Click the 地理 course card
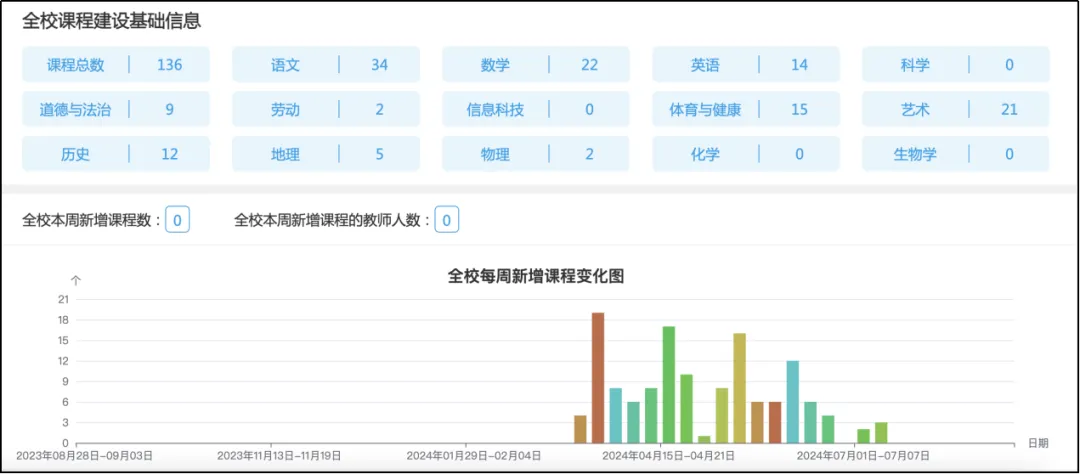 (x=326, y=155)
